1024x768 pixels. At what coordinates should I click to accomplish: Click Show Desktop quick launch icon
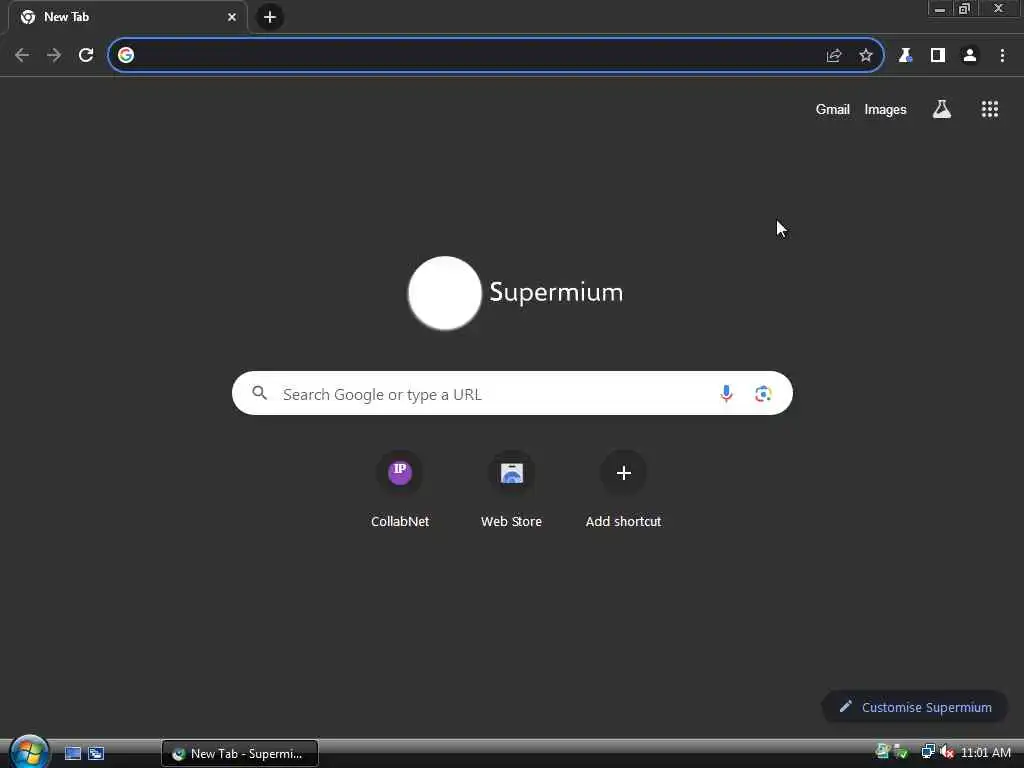click(72, 753)
